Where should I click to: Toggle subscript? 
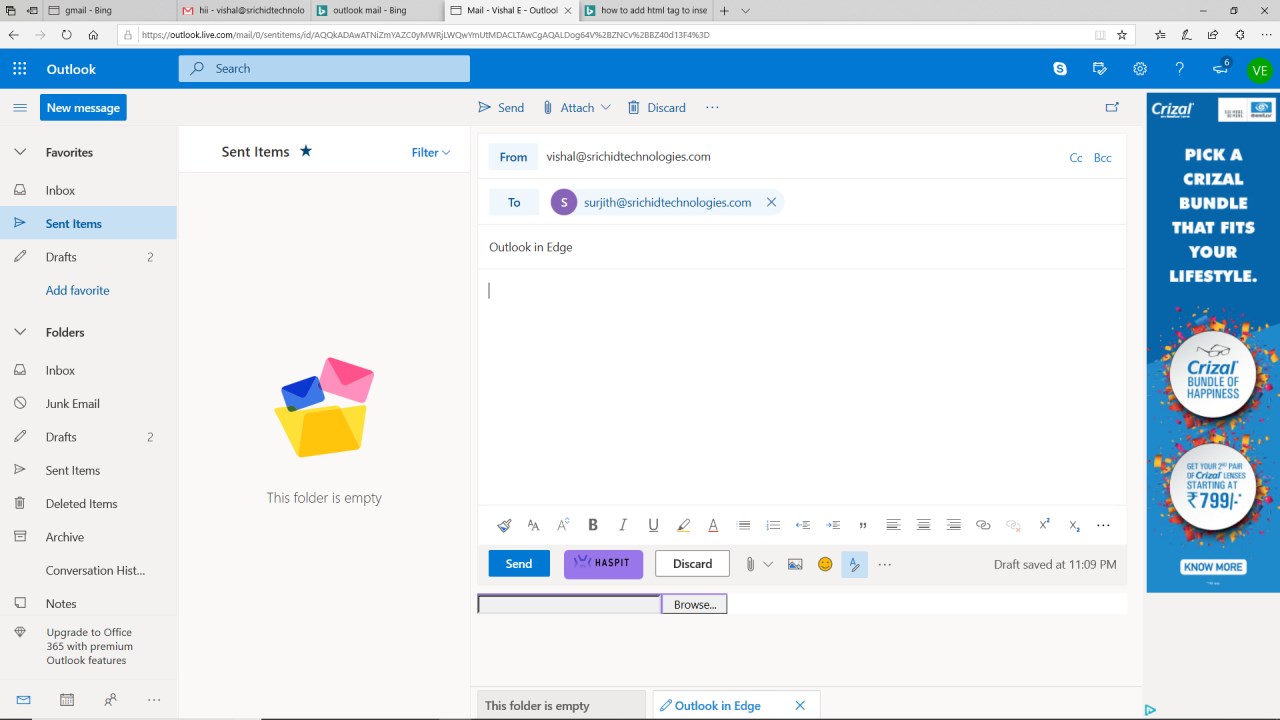(x=1074, y=525)
